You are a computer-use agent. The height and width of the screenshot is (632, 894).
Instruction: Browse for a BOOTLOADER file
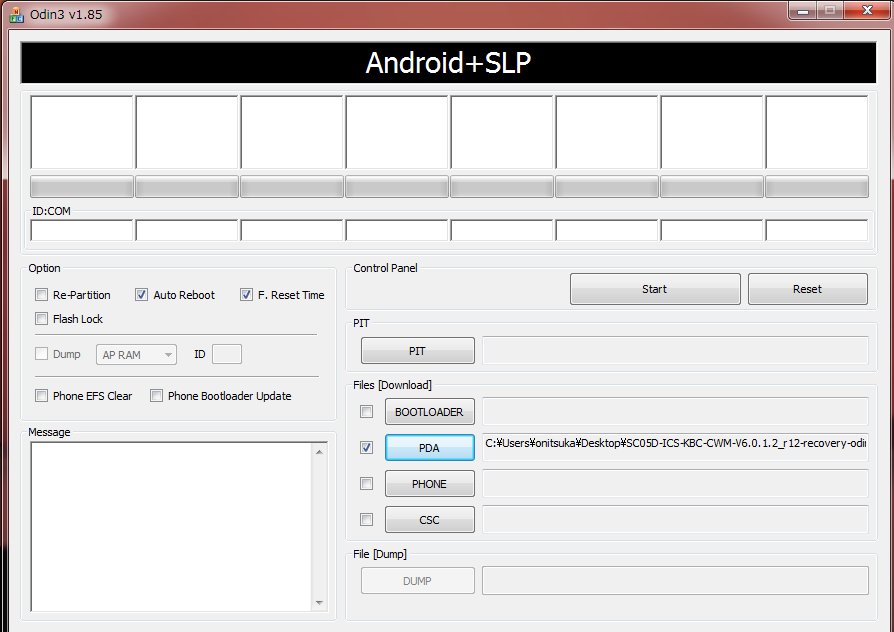[x=429, y=412]
